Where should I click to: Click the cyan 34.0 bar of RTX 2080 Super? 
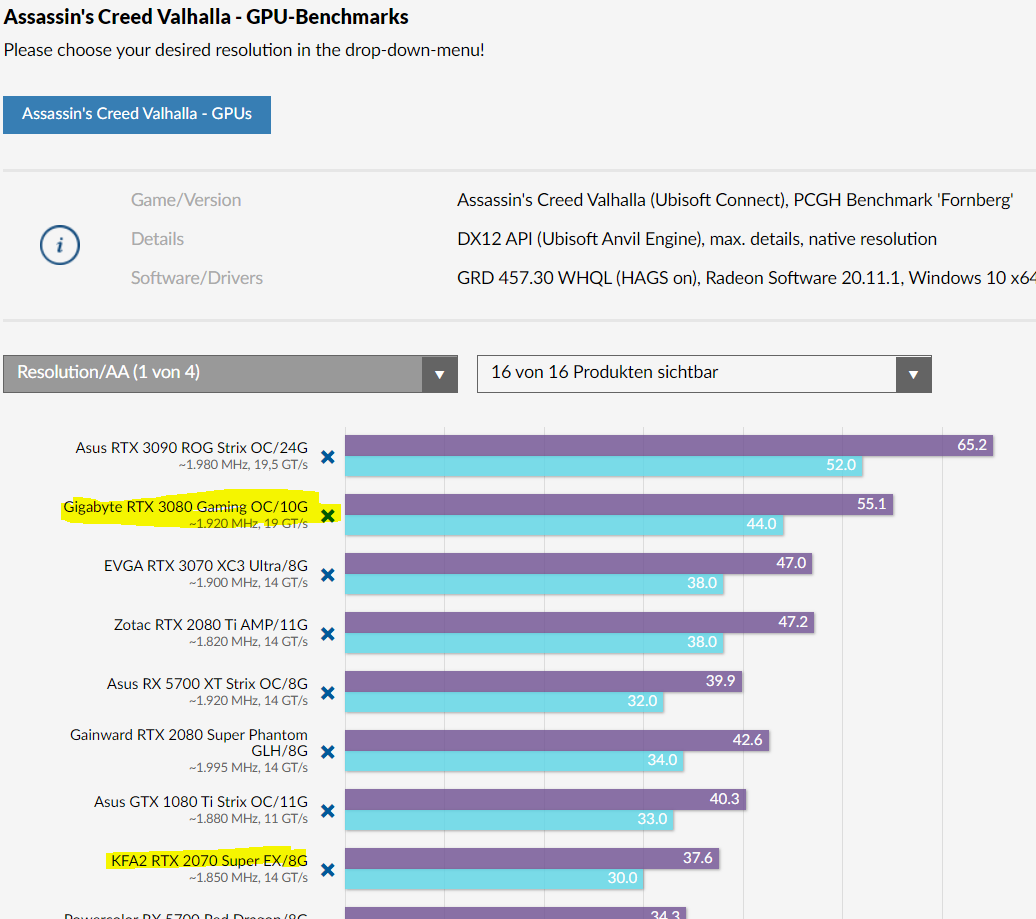[x=514, y=760]
